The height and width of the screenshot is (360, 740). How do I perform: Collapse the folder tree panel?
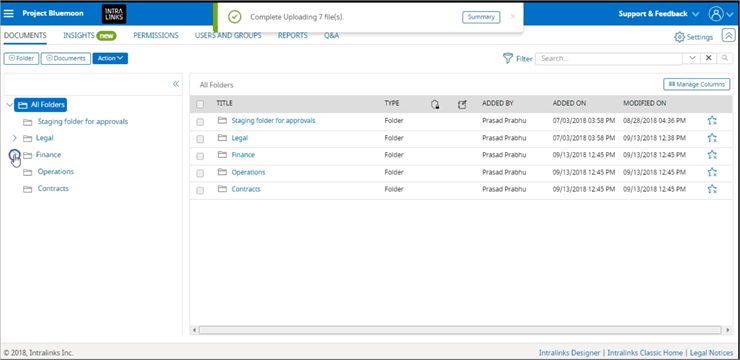[176, 84]
